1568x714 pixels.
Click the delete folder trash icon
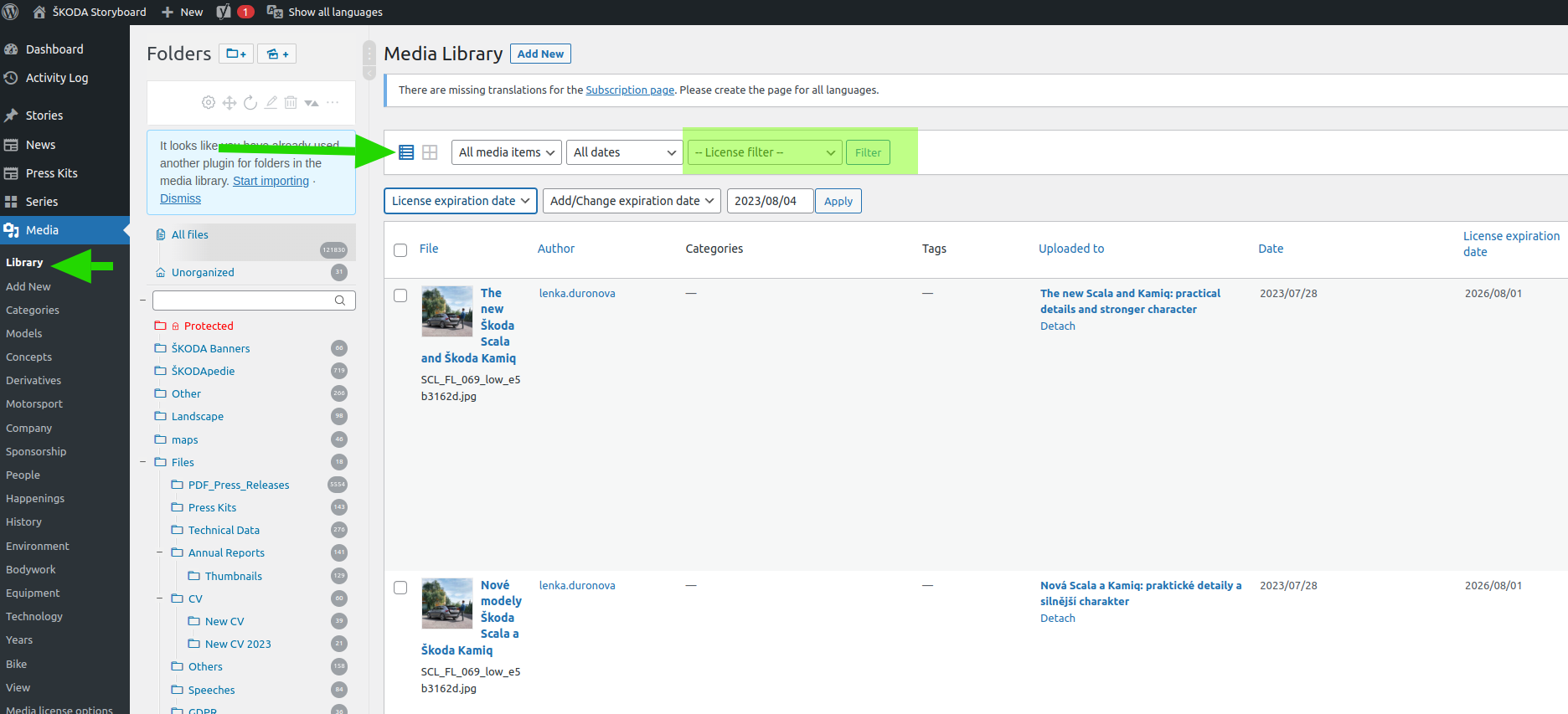[x=291, y=102]
